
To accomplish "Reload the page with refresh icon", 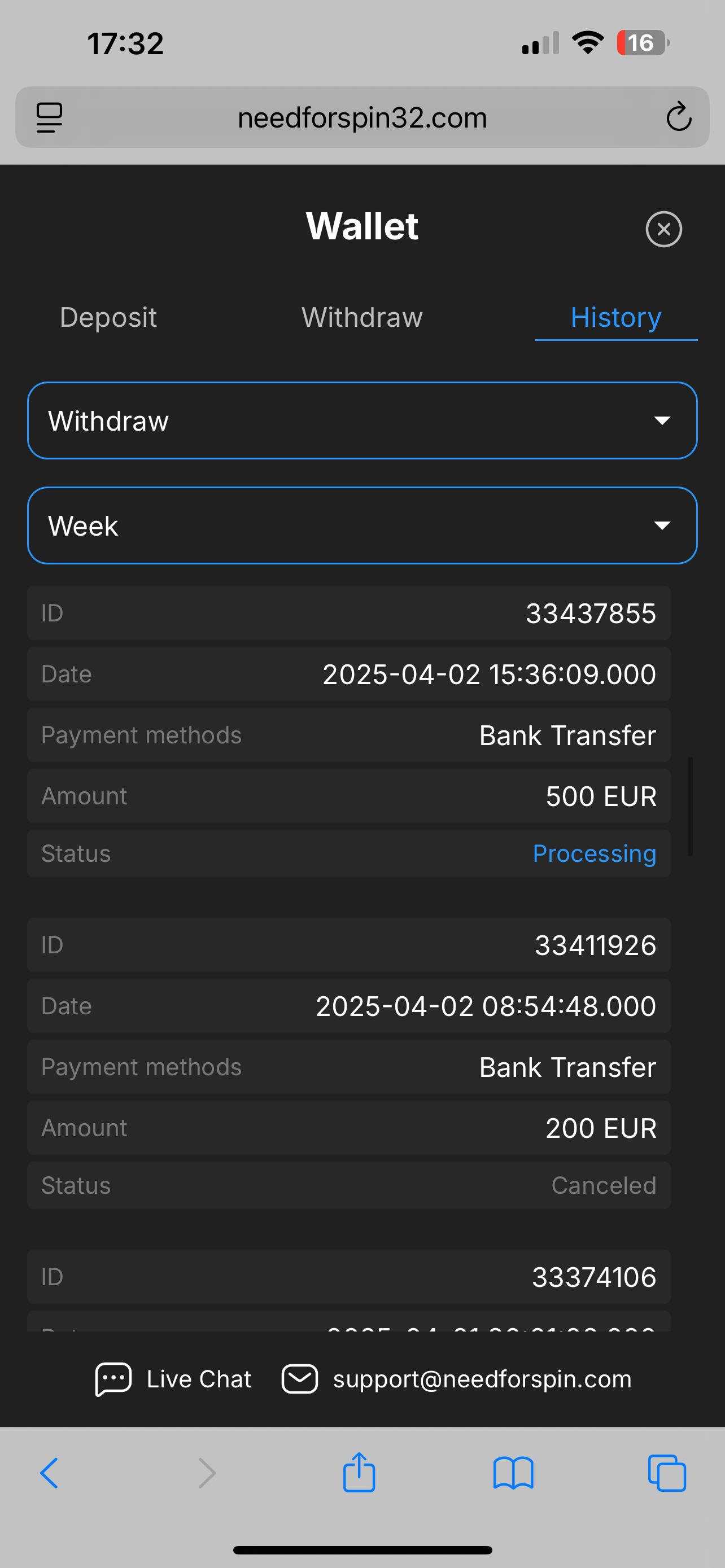I will 678,117.
